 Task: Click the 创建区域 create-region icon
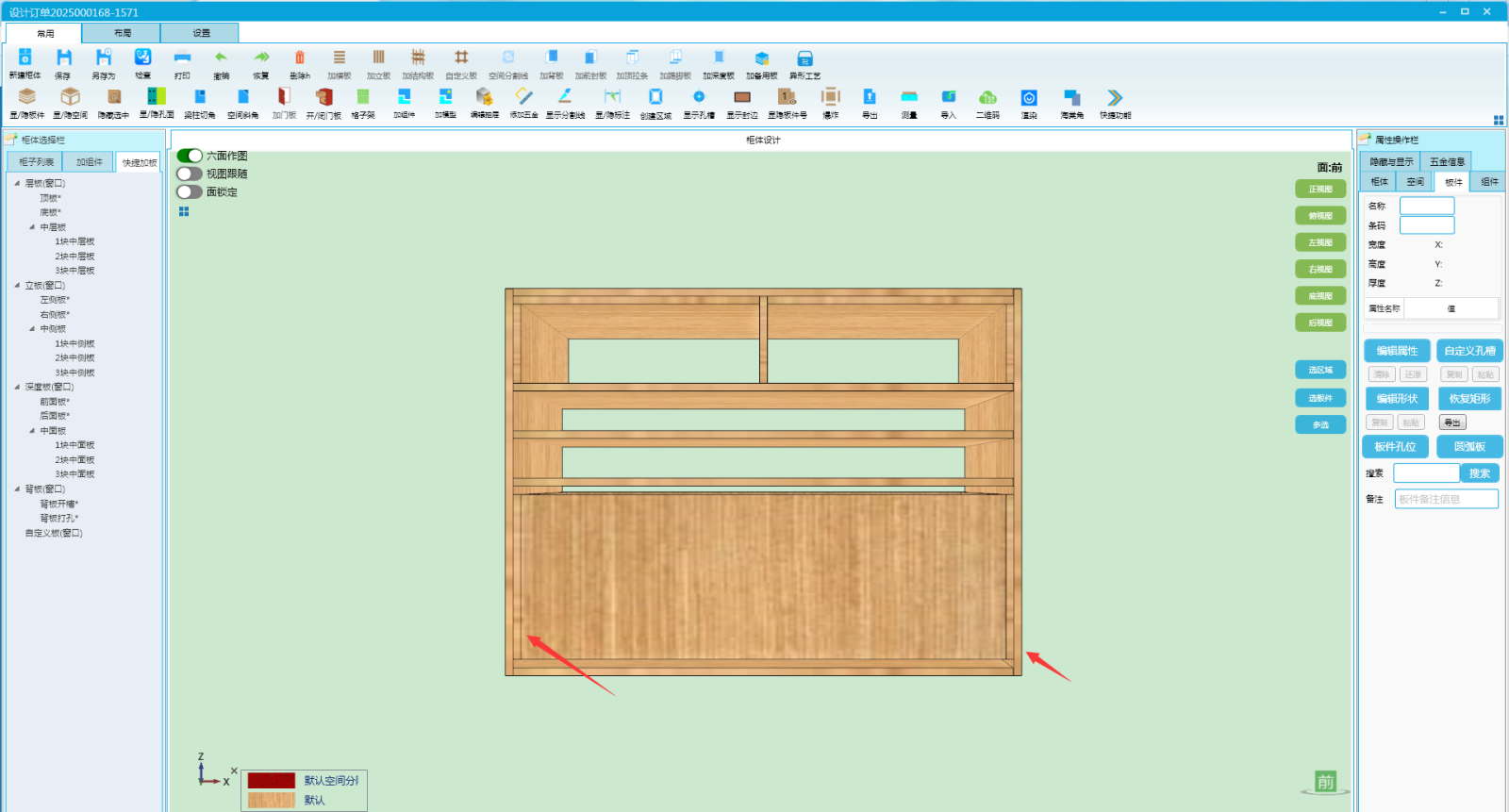point(655,97)
